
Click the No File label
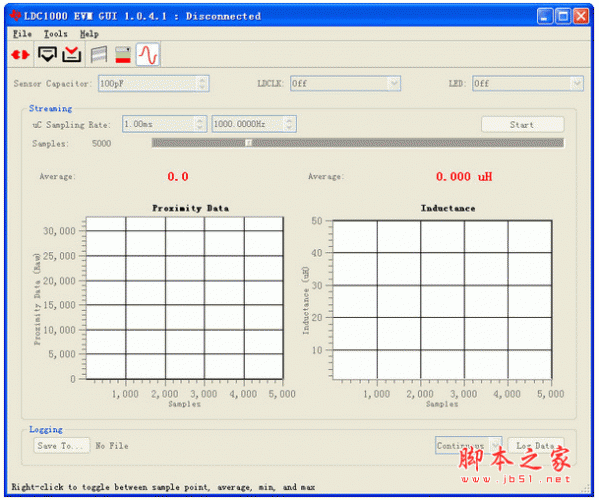point(112,446)
